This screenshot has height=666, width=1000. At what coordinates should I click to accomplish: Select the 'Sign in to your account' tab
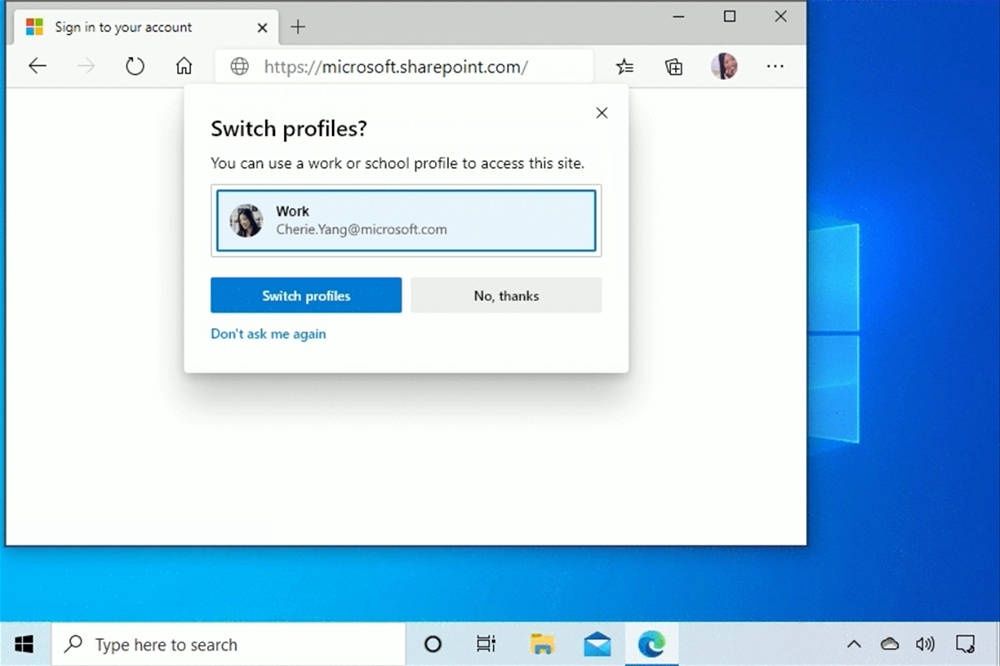click(x=146, y=27)
